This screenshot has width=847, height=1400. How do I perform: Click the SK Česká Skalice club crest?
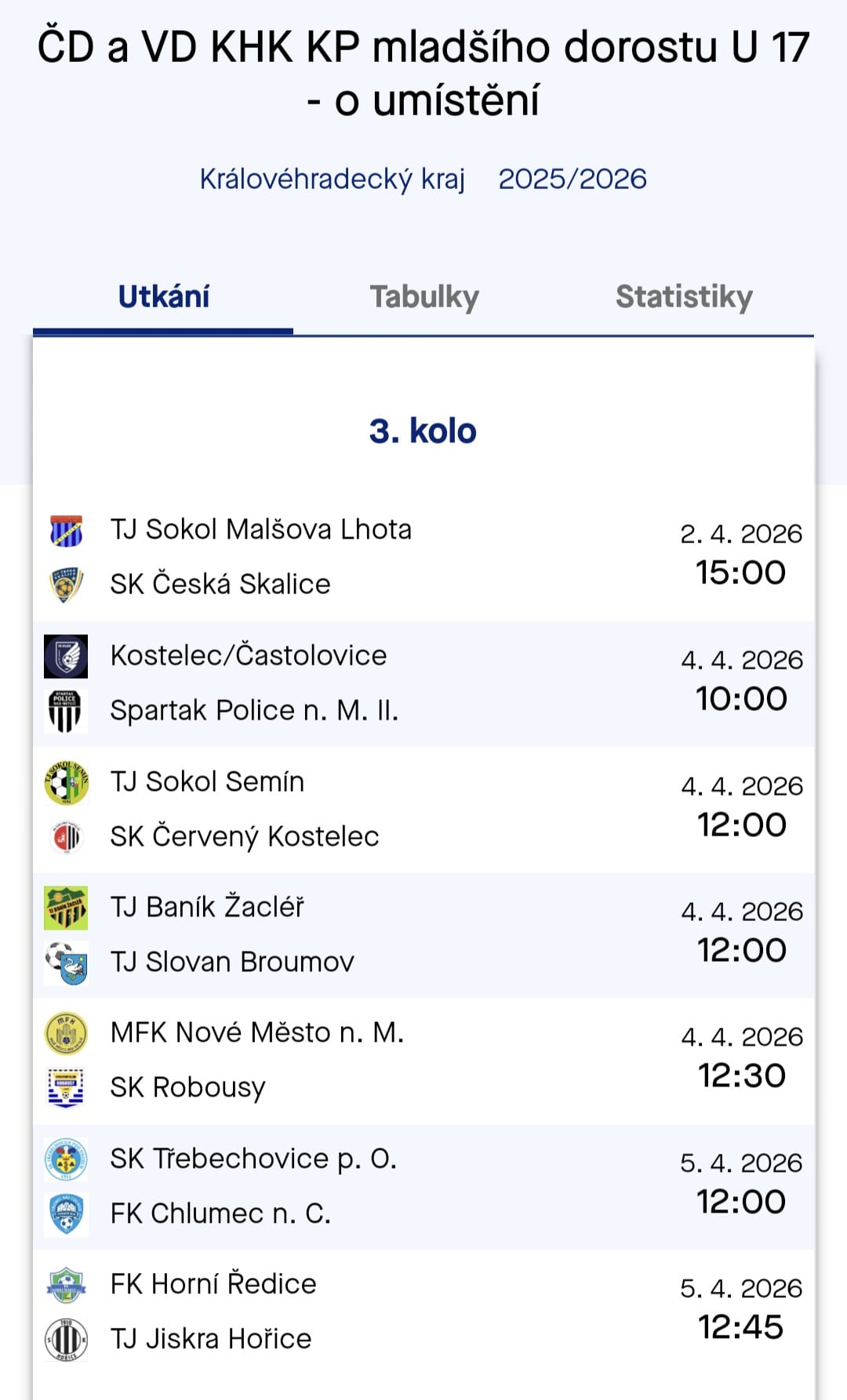66,585
